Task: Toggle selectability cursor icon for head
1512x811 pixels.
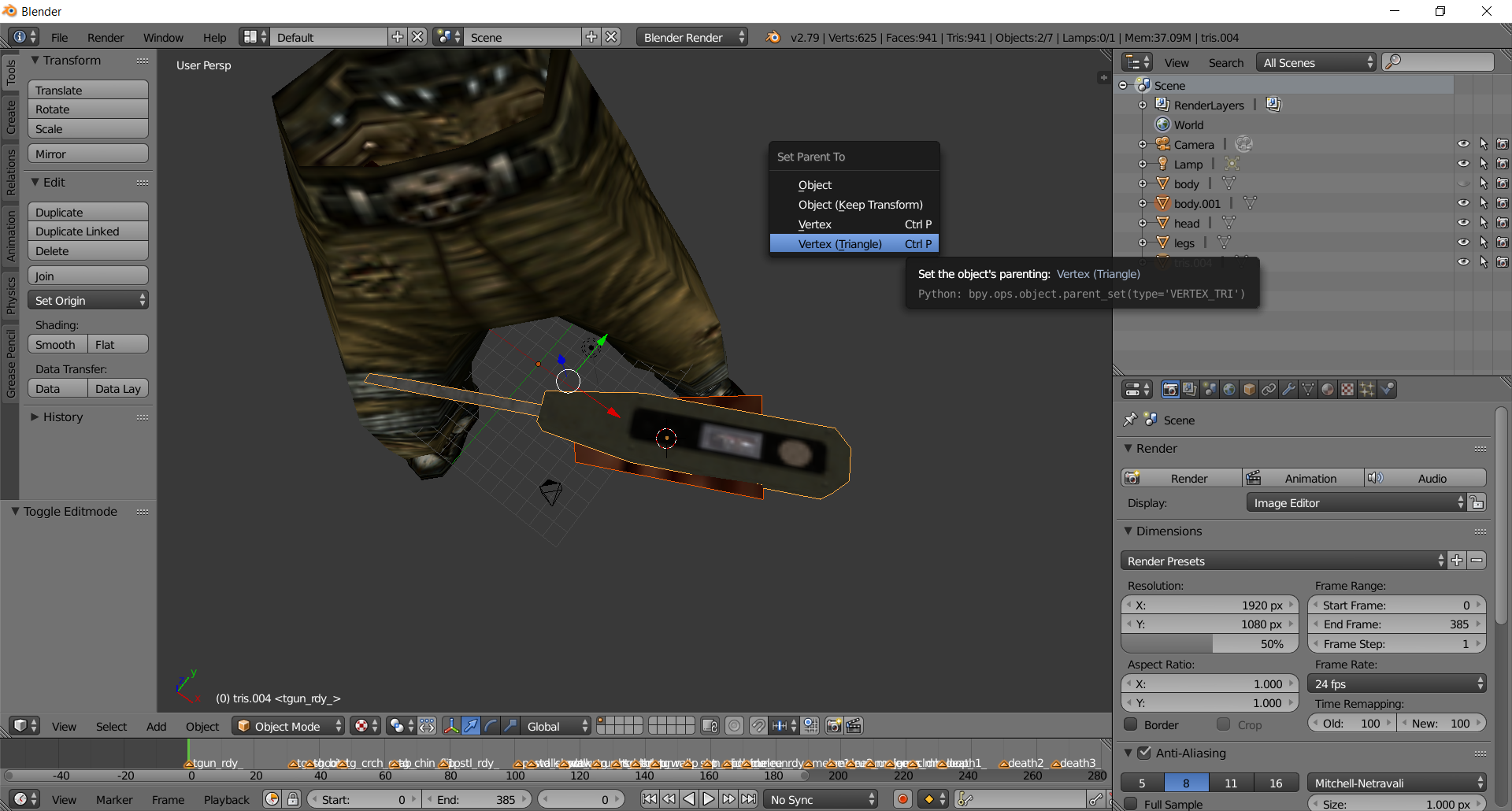Action: 1484,223
